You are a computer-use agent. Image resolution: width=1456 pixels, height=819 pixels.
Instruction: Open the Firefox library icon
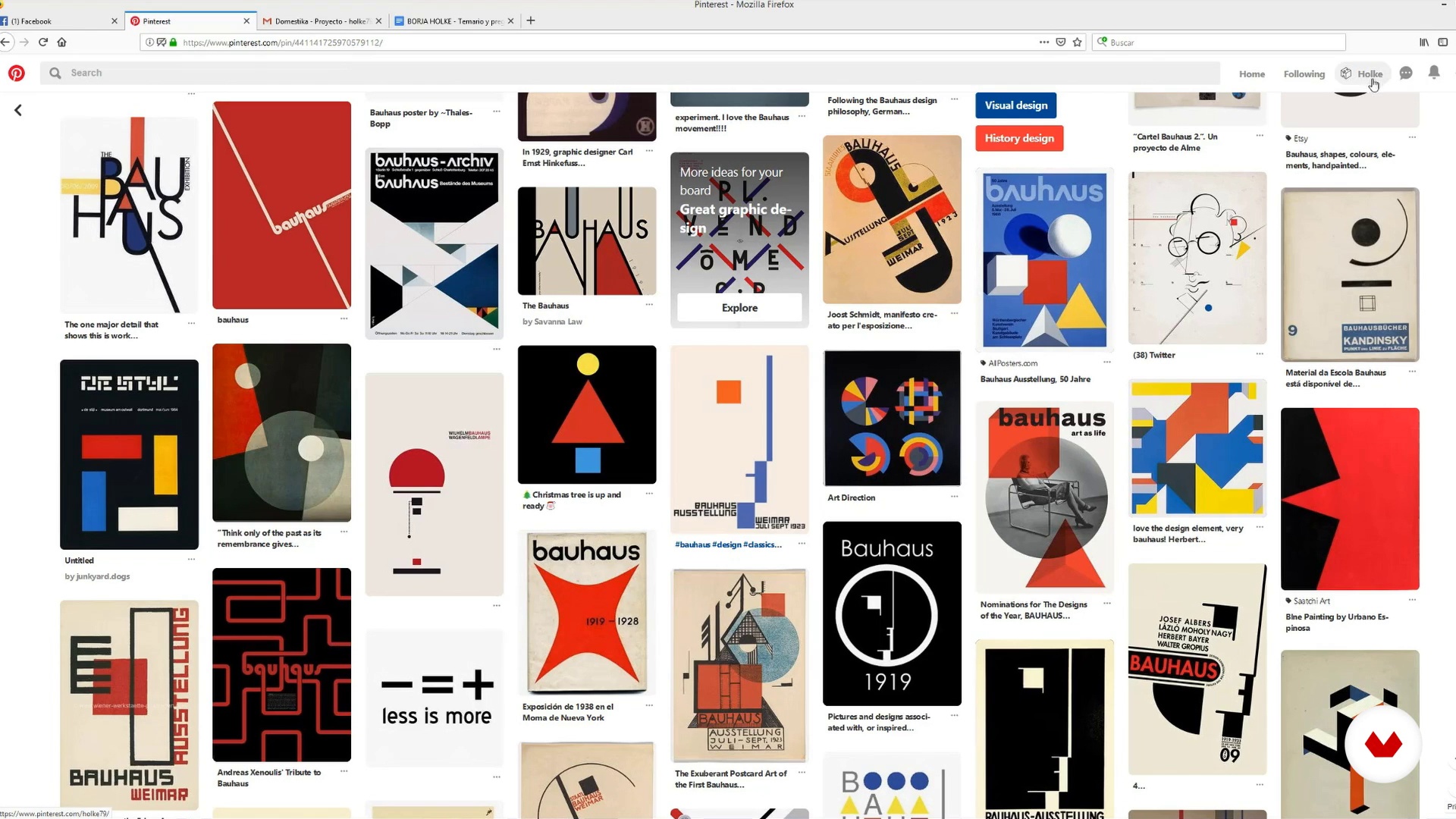pyautogui.click(x=1424, y=42)
